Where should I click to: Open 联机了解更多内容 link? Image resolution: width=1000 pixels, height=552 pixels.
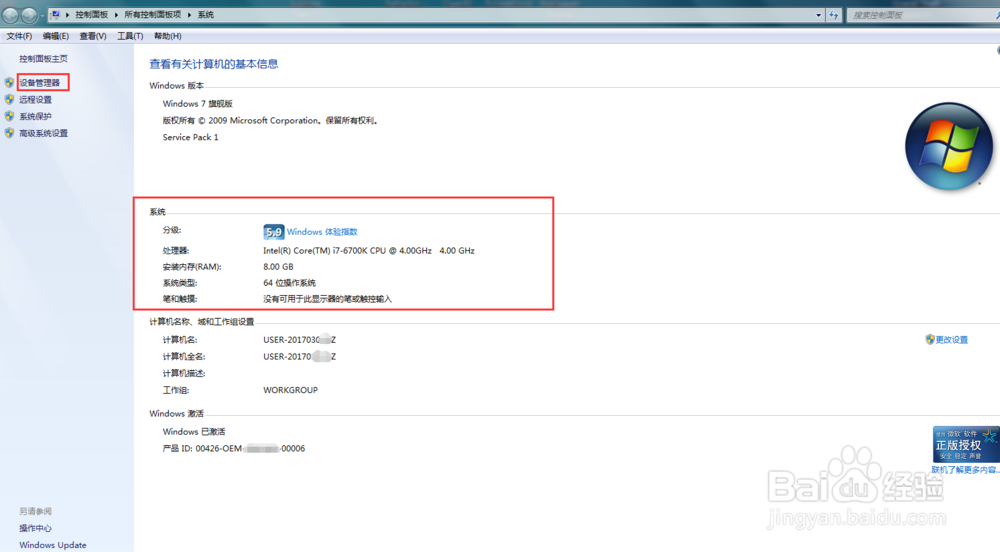[966, 470]
